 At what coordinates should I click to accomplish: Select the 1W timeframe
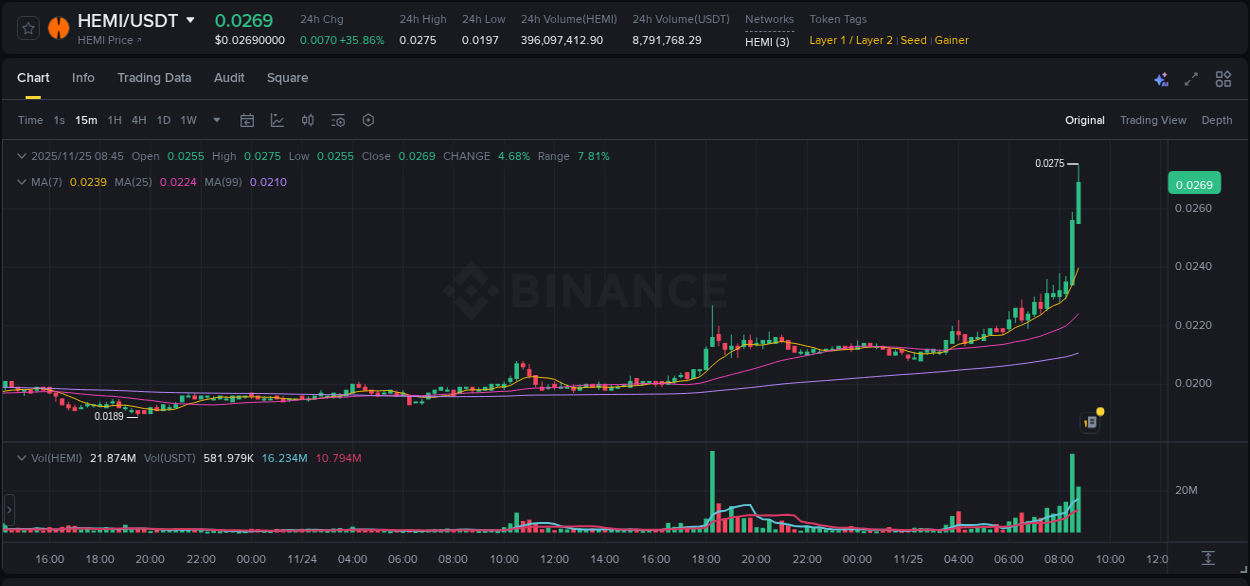point(188,119)
